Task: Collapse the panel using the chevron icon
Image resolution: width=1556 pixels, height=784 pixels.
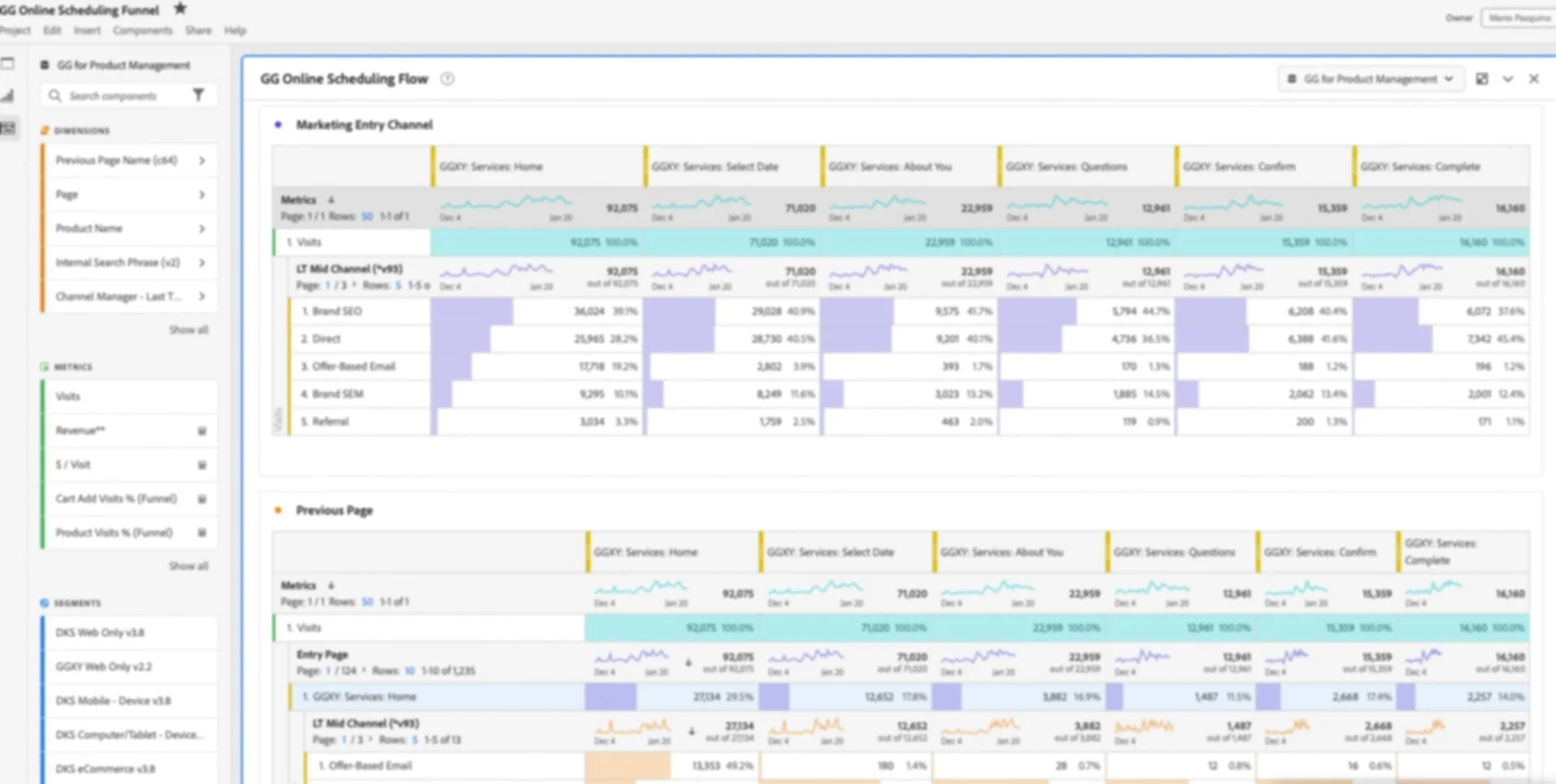Action: pos(1508,79)
